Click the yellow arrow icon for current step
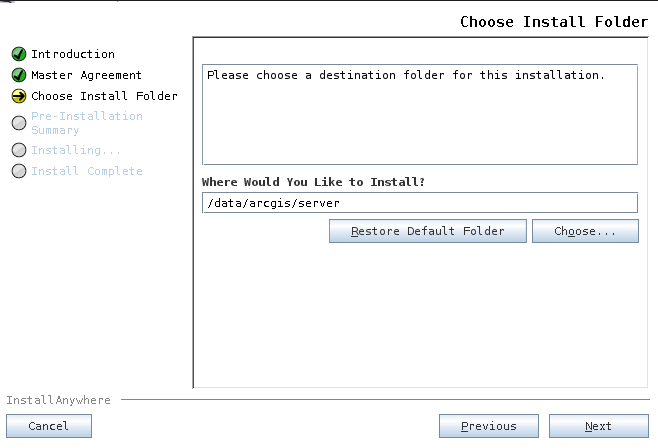The width and height of the screenshot is (658, 448). point(19,97)
